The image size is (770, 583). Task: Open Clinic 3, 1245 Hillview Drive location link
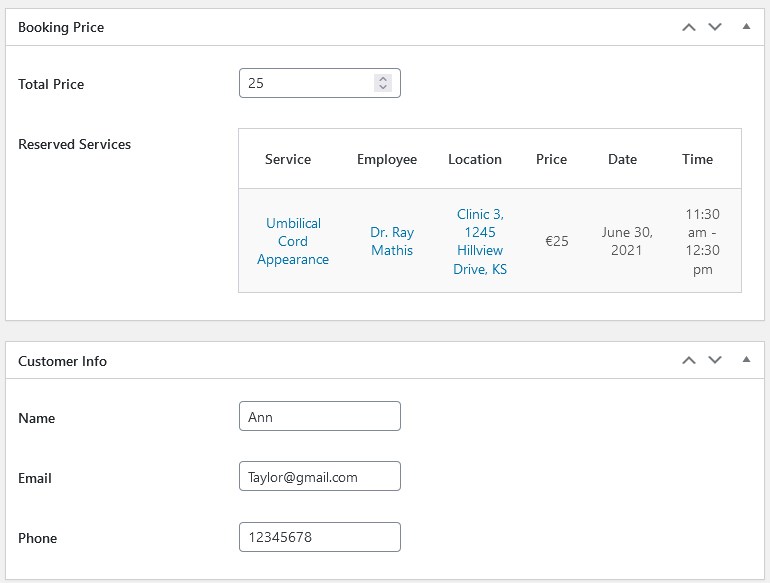[480, 241]
